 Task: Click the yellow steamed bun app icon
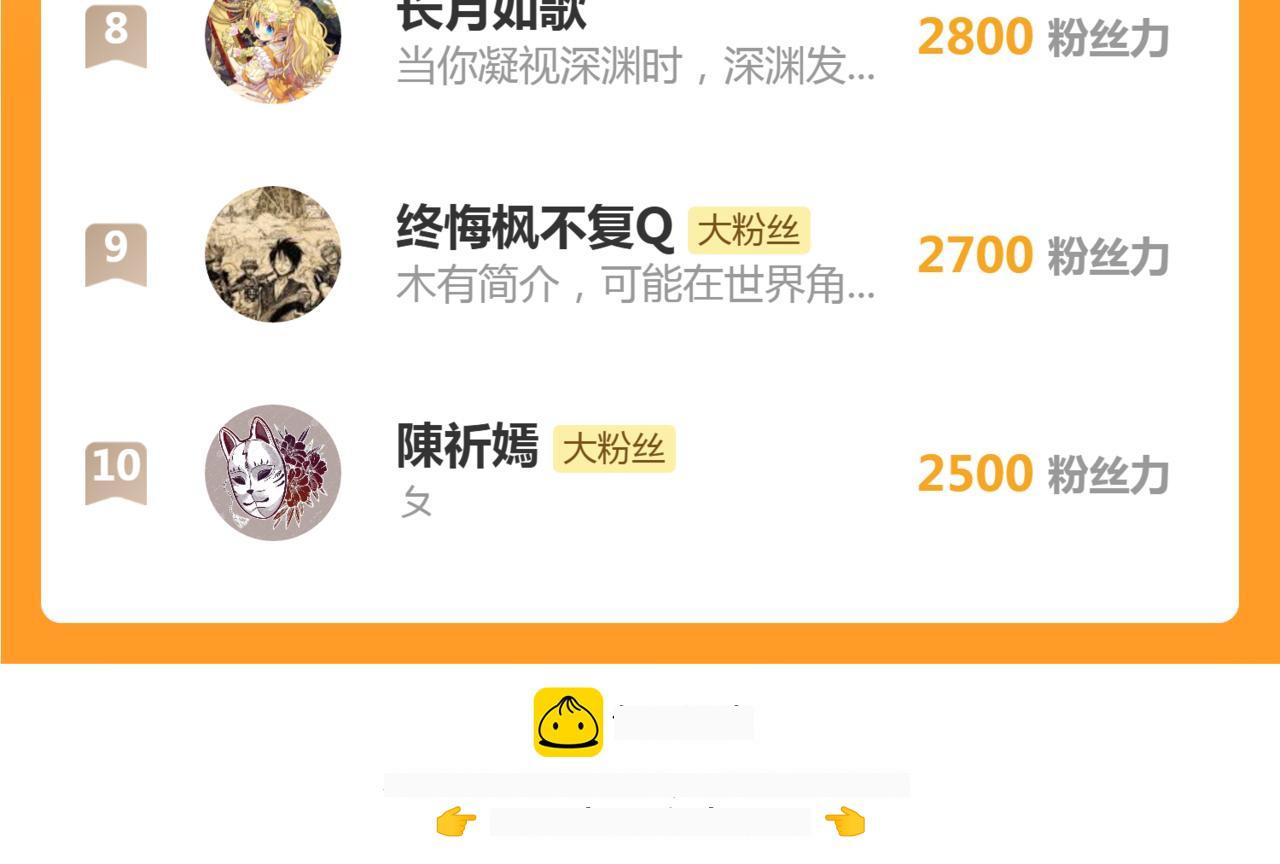pyautogui.click(x=568, y=722)
